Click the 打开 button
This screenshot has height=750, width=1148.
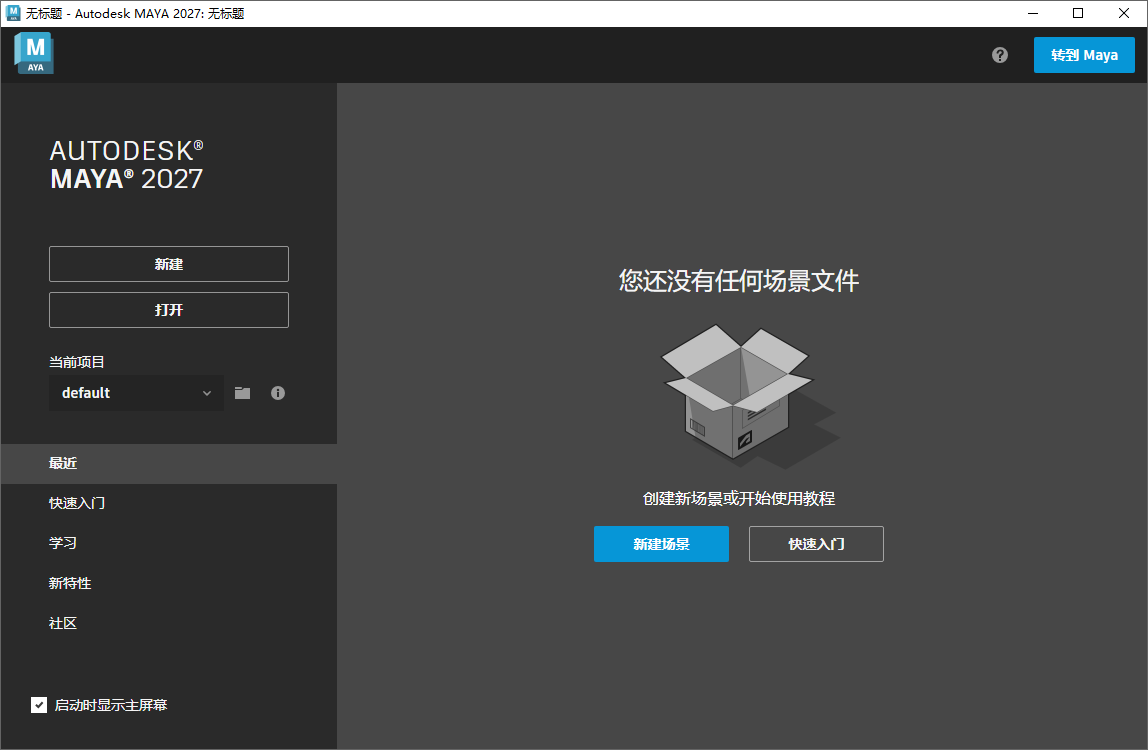(168, 310)
